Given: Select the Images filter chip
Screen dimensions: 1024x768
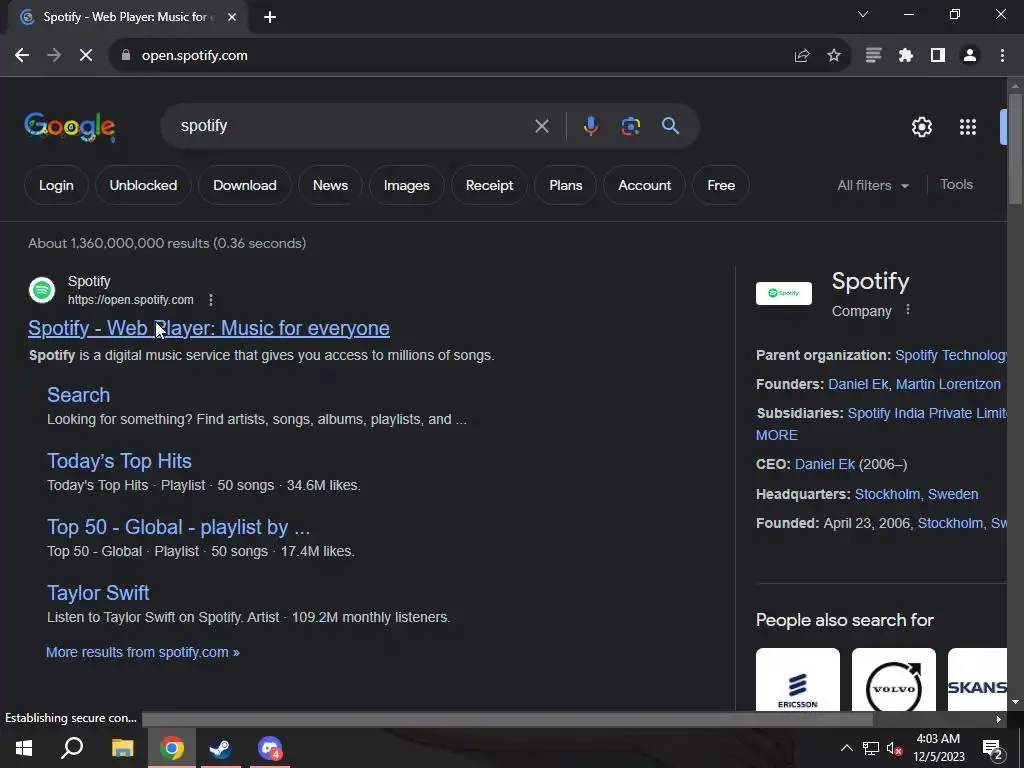Looking at the screenshot, I should click(x=406, y=185).
